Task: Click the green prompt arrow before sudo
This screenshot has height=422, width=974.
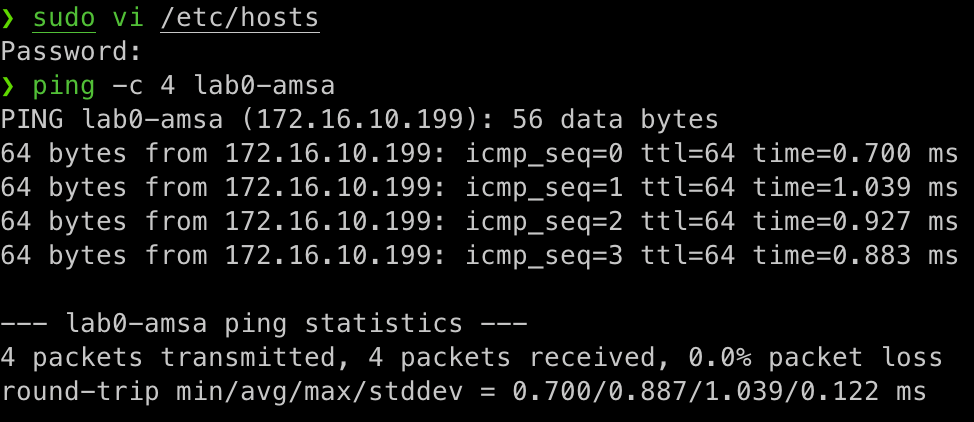Action: pos(7,19)
